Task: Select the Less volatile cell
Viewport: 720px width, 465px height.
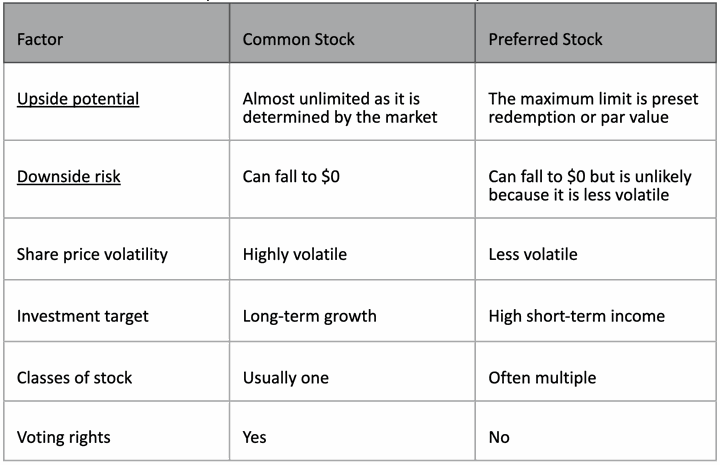Action: (x=596, y=249)
